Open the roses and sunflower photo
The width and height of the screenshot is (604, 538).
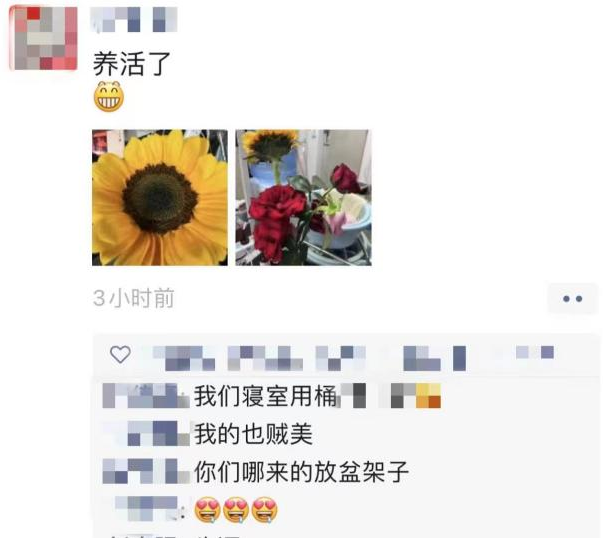[304, 198]
